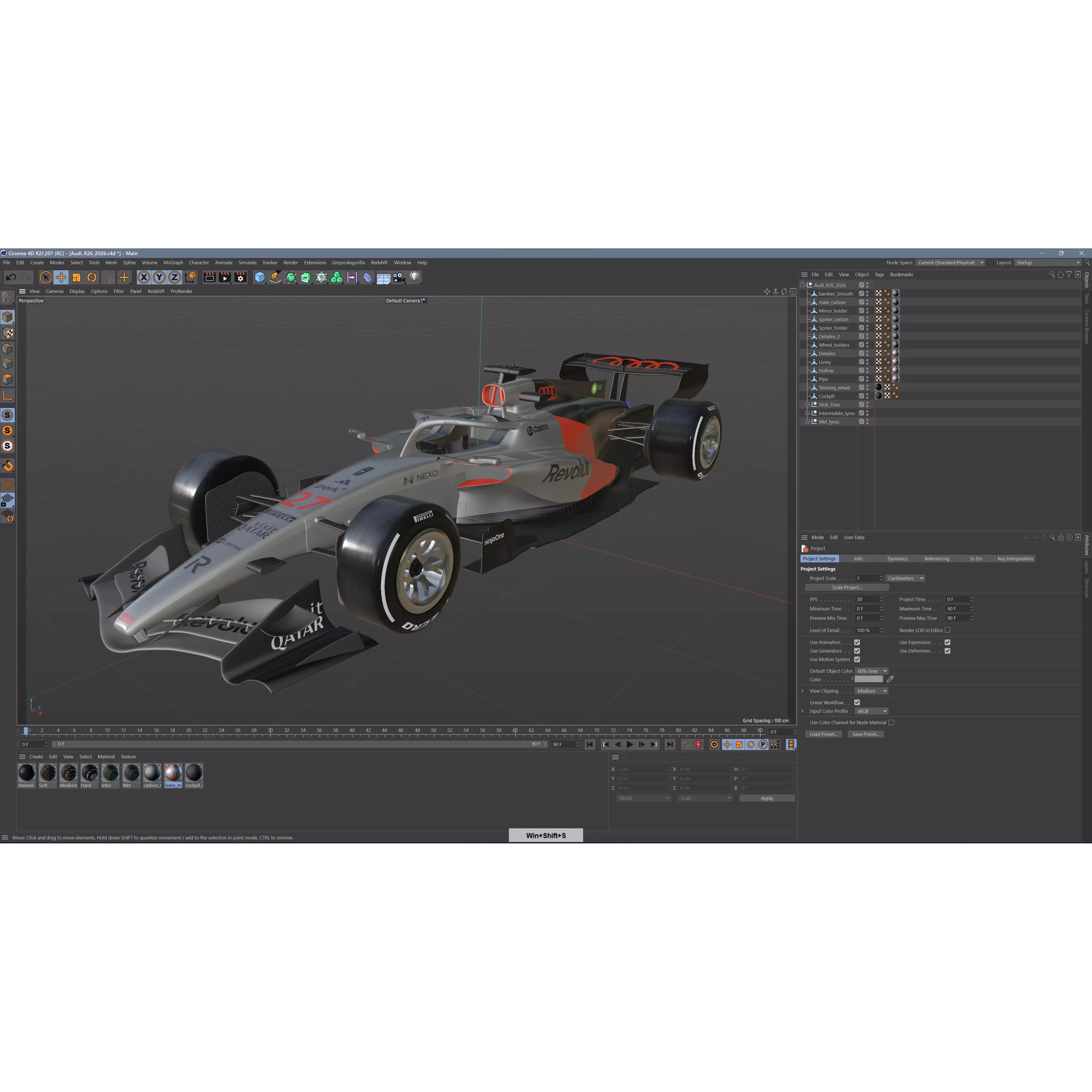
Task: Click the Load Preset button
Action: coord(823,734)
